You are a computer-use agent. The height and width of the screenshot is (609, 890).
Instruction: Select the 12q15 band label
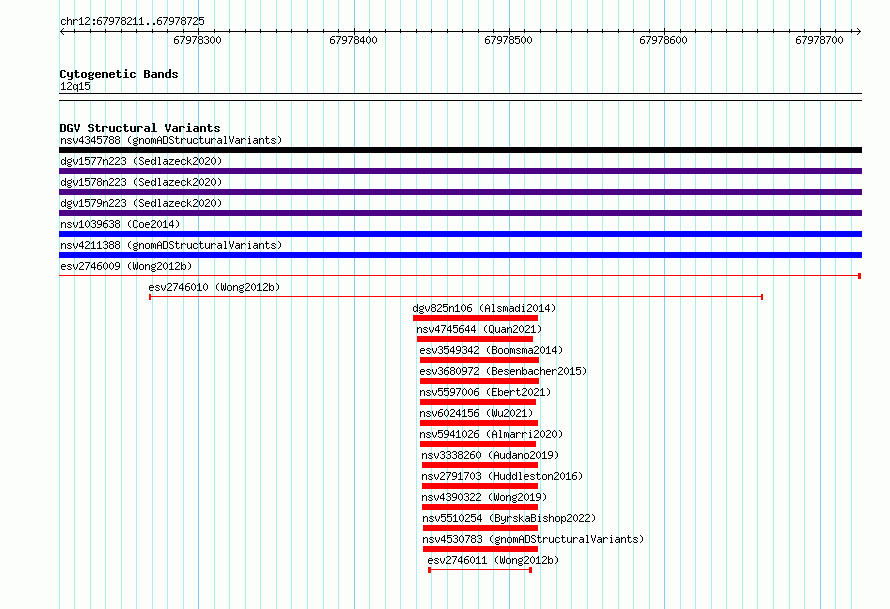tap(75, 86)
